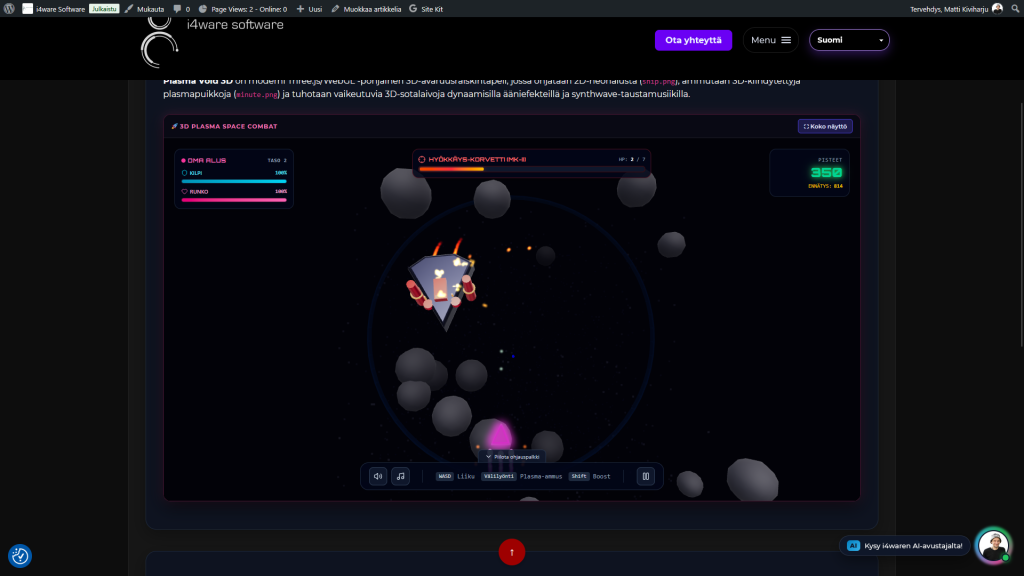
Task: Click the Shift key hint
Action: click(x=579, y=477)
